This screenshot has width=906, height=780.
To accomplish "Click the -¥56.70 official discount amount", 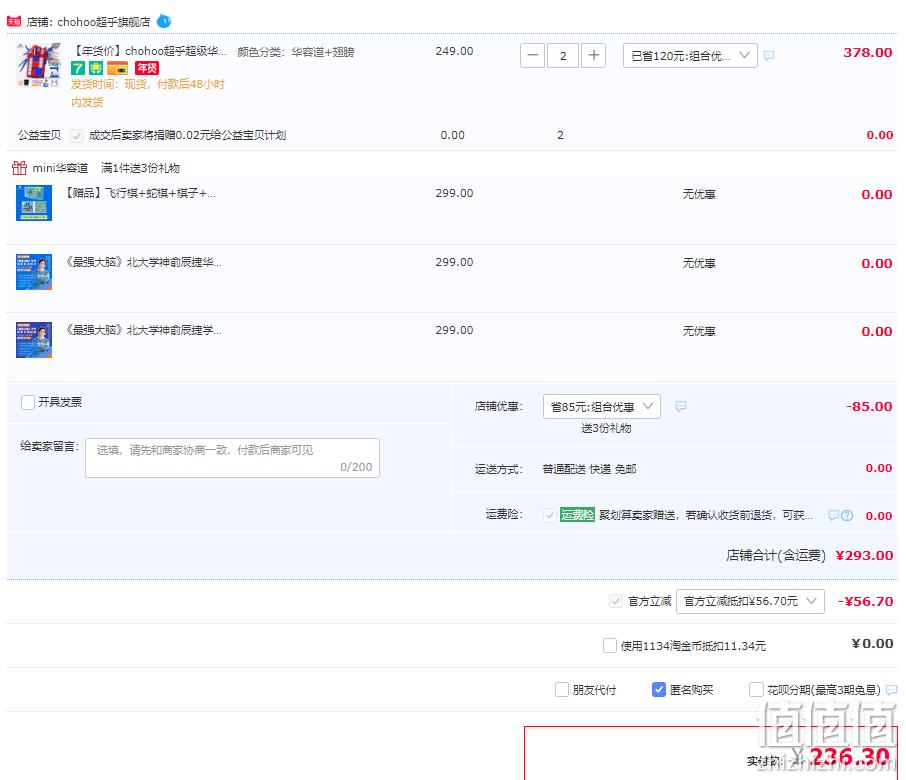I will tap(866, 601).
